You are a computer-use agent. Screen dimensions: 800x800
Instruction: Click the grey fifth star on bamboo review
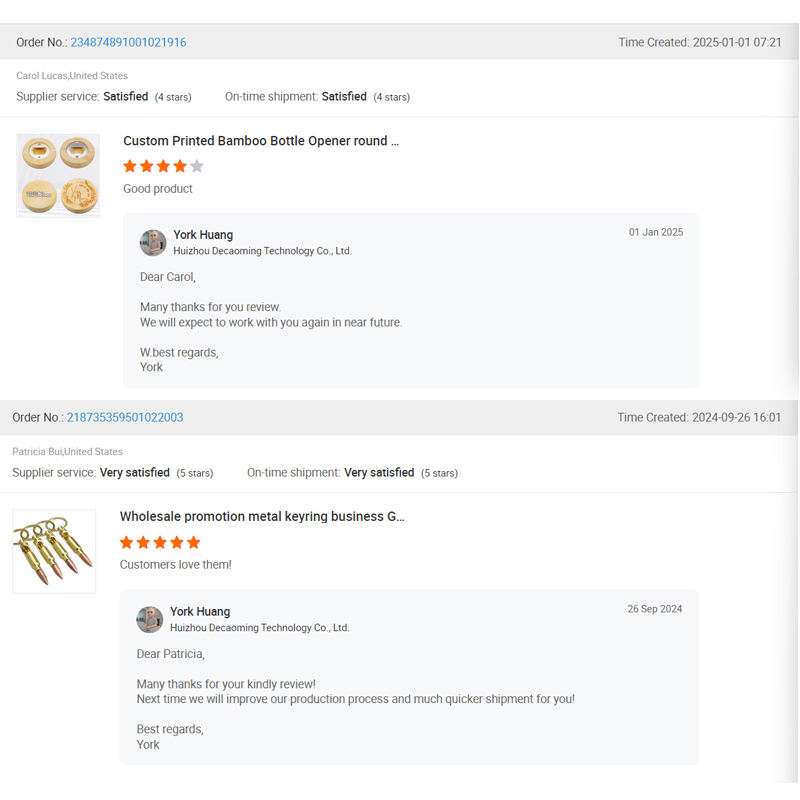pos(197,166)
